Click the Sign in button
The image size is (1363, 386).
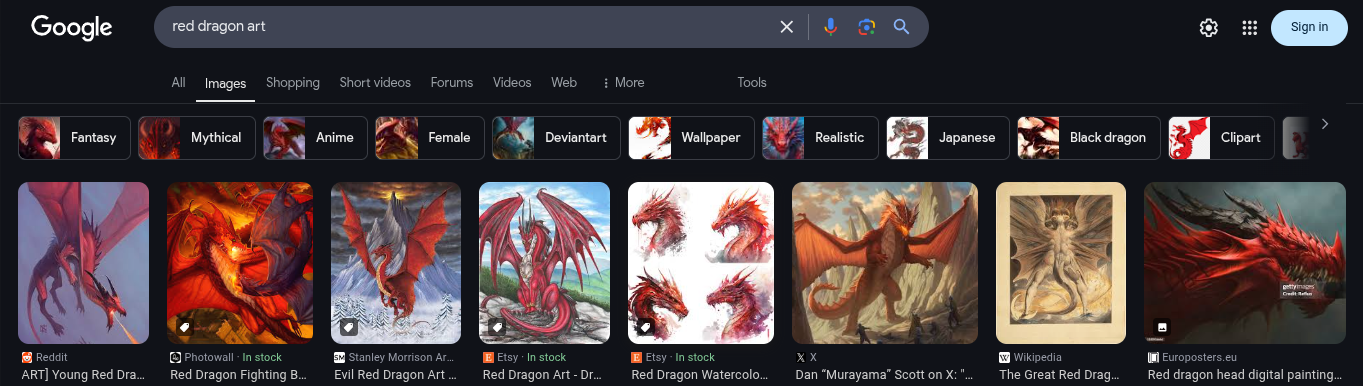tap(1309, 27)
